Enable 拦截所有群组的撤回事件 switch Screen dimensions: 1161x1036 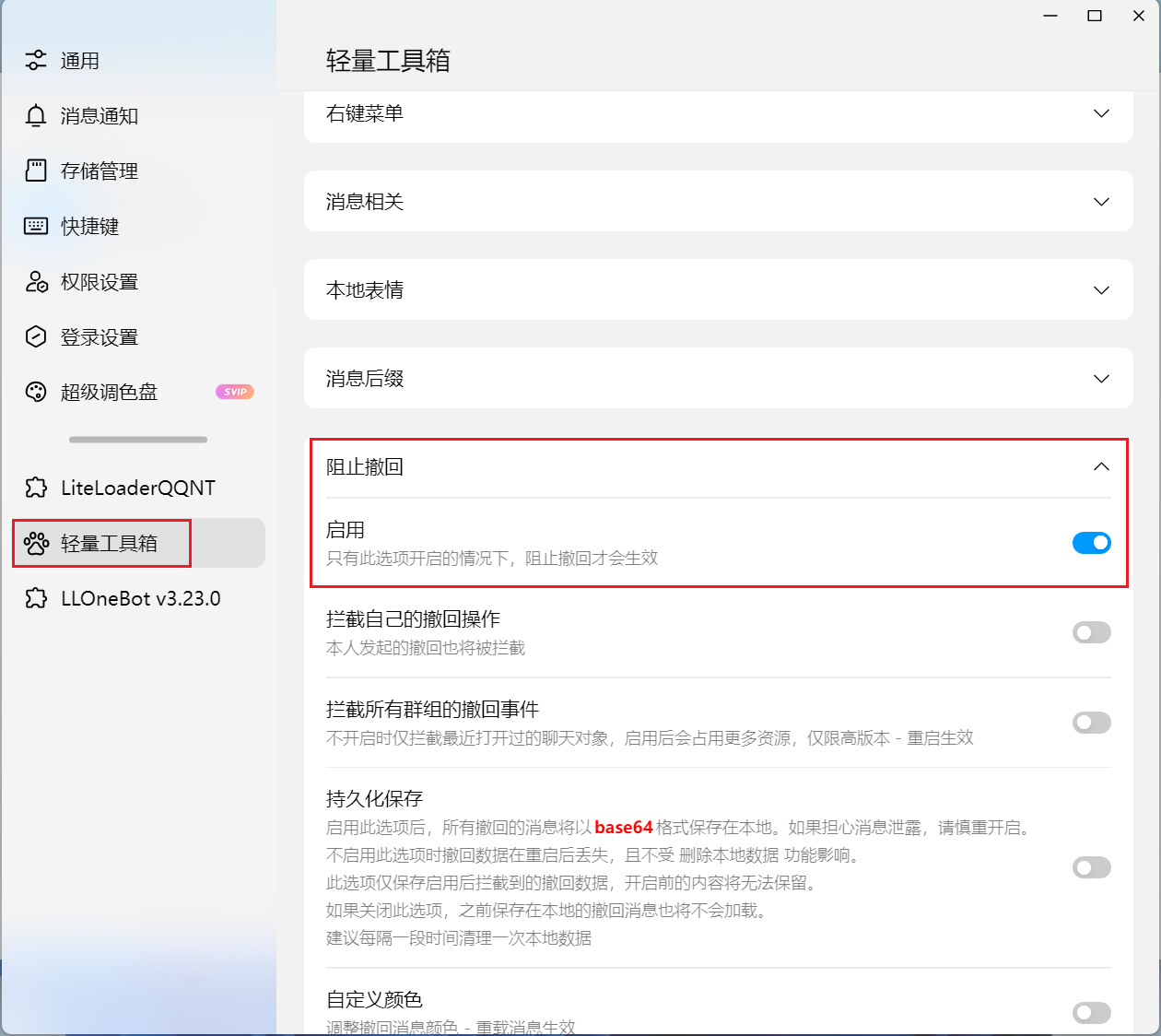(1092, 723)
